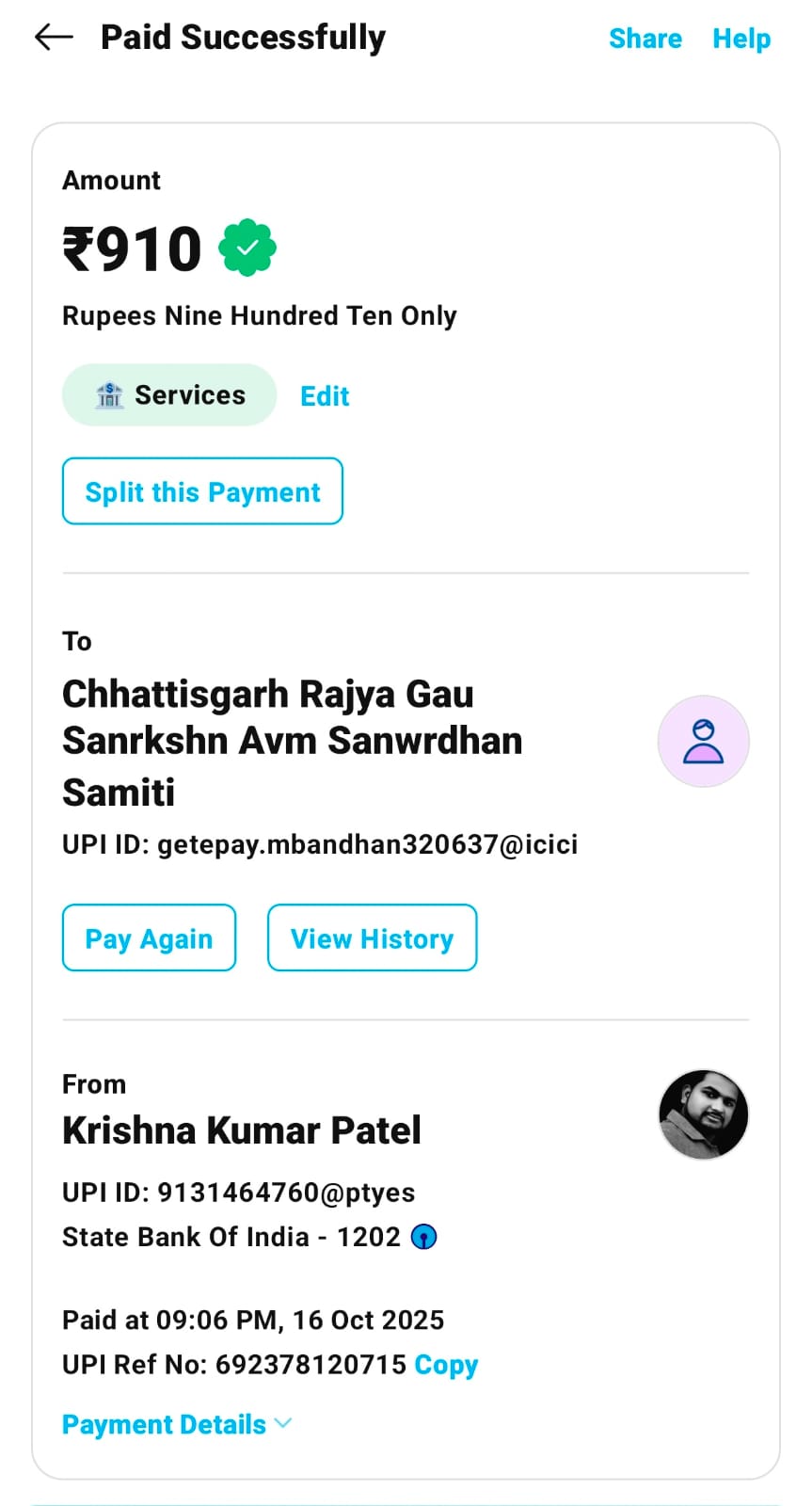Open View History for this payee

click(x=372, y=938)
